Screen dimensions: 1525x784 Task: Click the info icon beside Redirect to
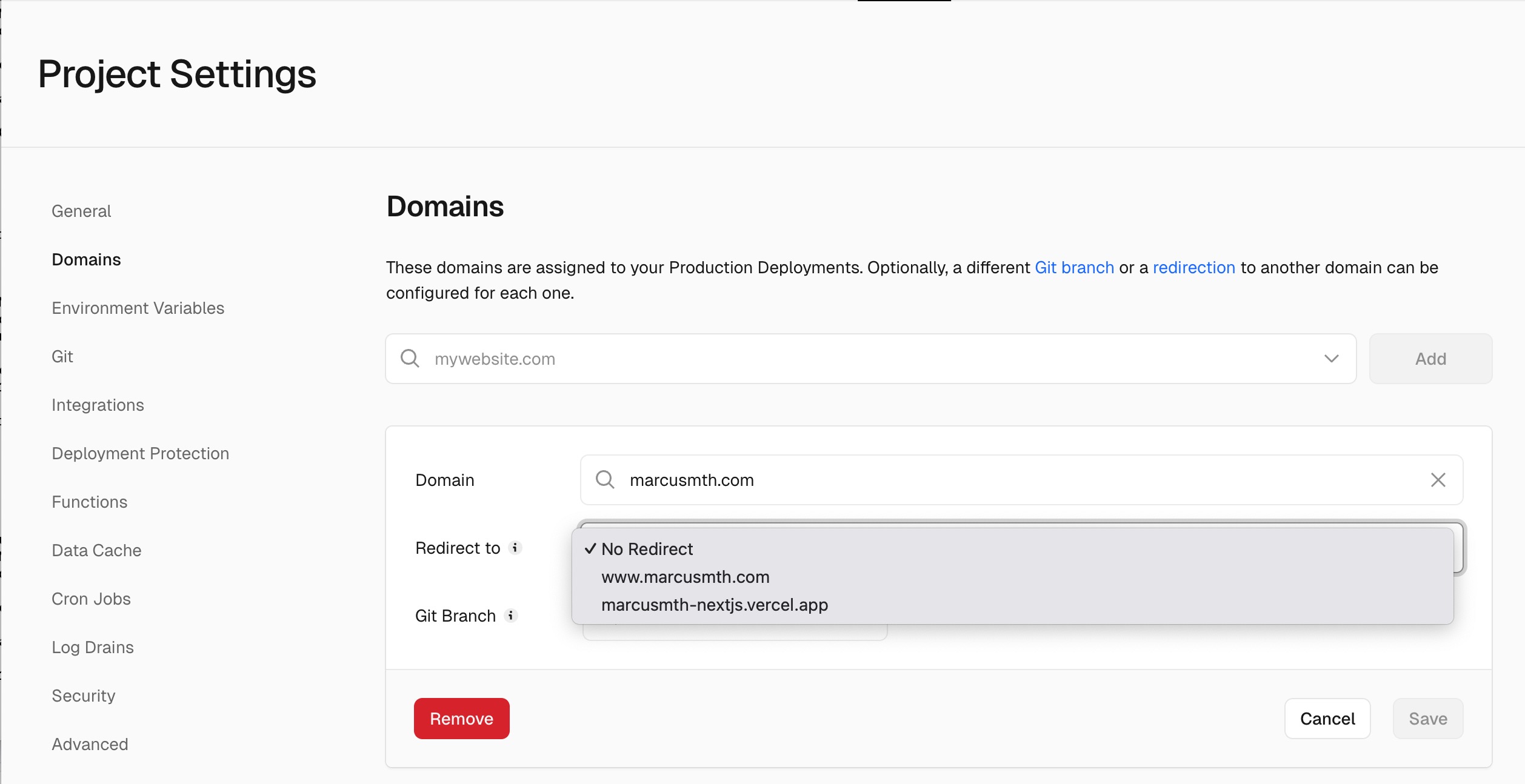pyautogui.click(x=516, y=549)
